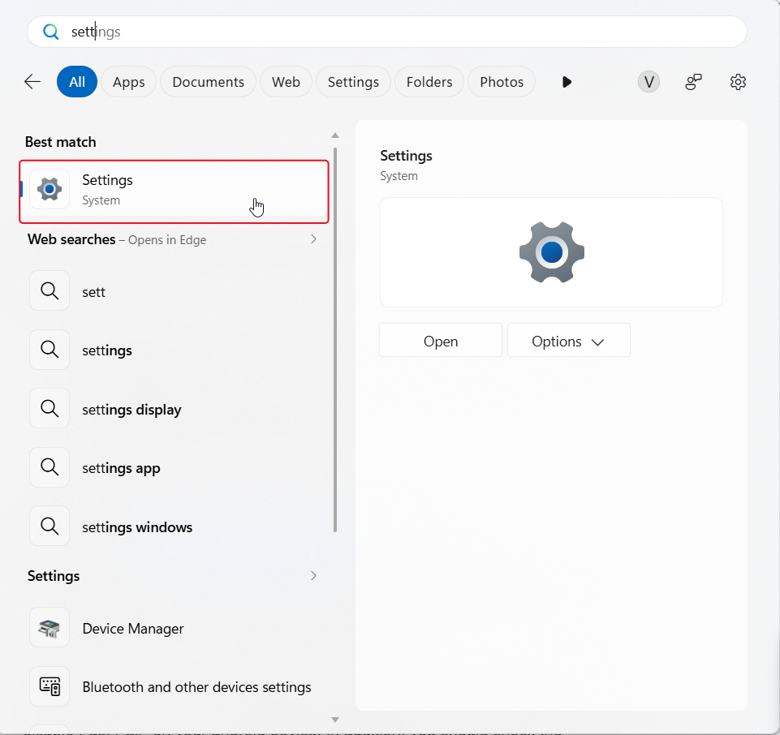Click the back arrow icon

32,82
